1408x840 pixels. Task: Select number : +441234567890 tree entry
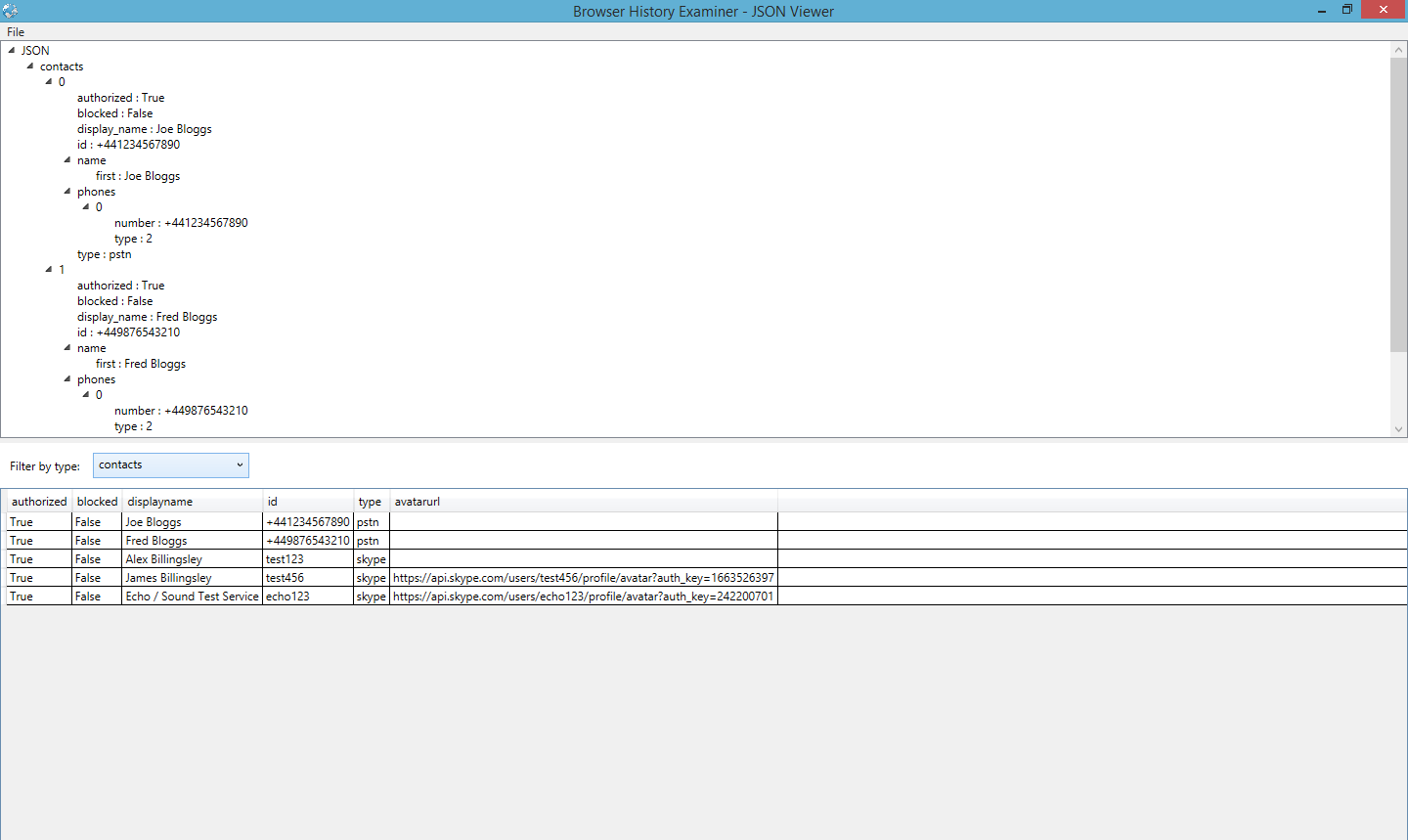(x=181, y=223)
